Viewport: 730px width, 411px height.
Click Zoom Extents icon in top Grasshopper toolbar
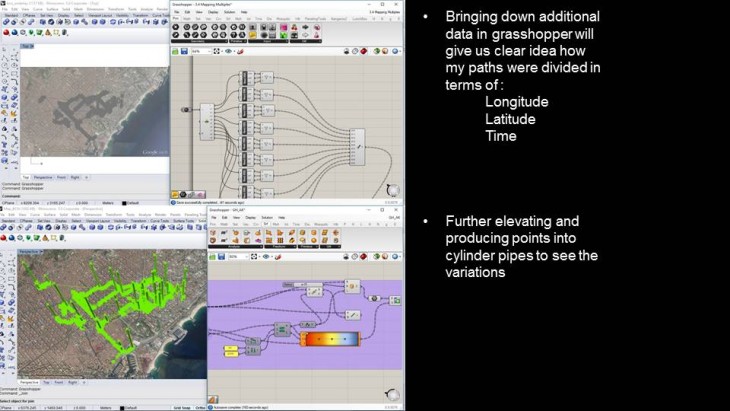(x=218, y=51)
